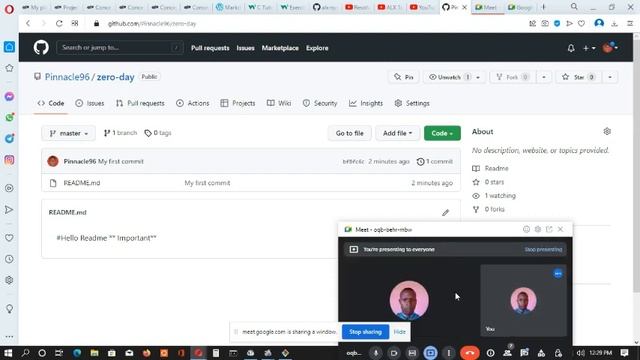Viewport: 640px width, 360px height.
Task: Focus the Search or jump to field
Action: 120,48
